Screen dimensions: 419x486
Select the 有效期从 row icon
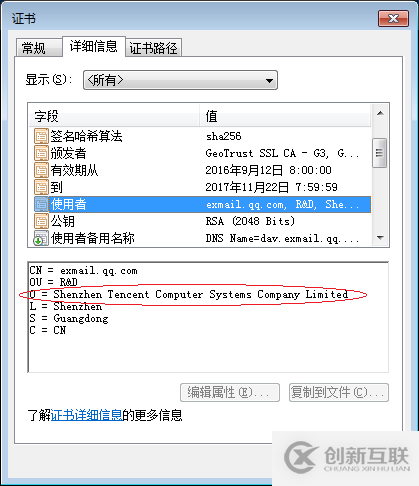coord(41,170)
